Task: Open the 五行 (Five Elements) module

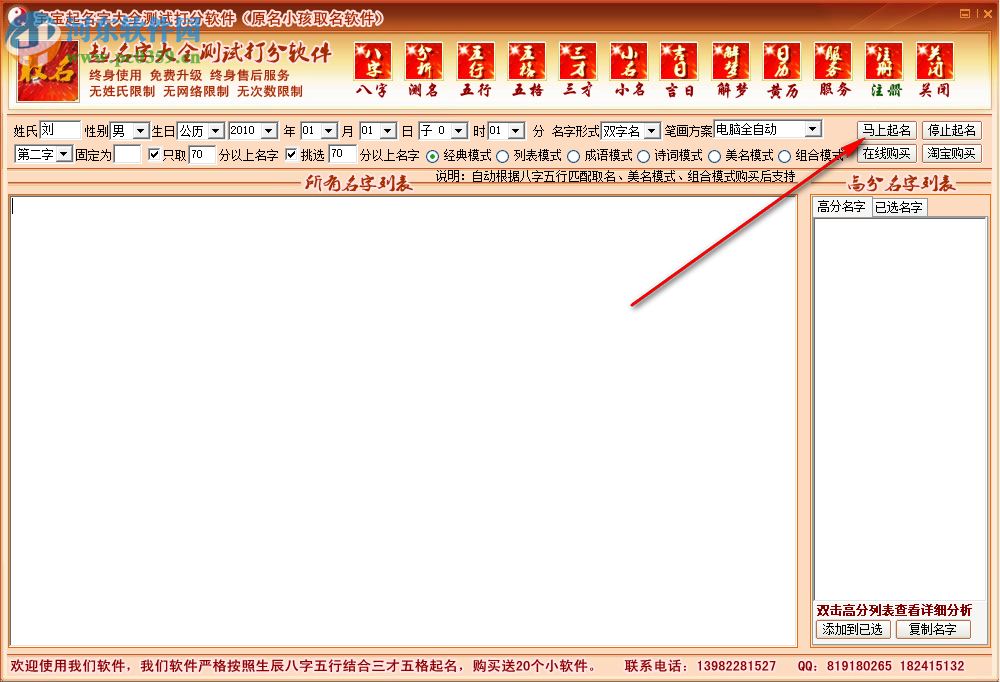Action: [x=475, y=62]
